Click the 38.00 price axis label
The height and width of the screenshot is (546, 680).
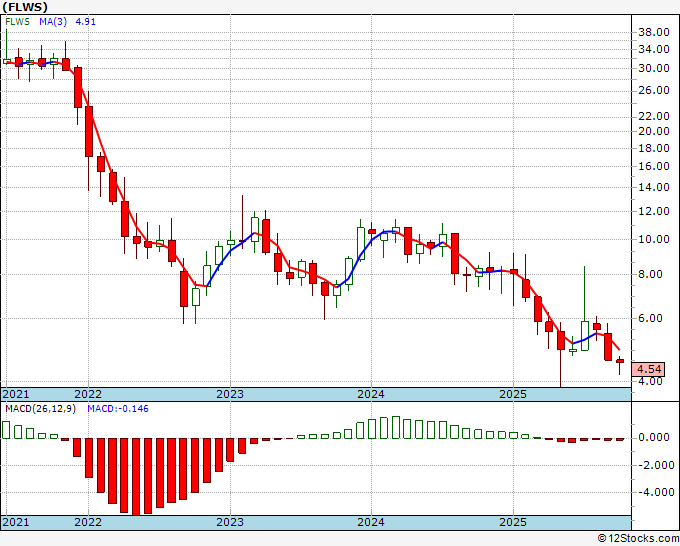point(654,32)
